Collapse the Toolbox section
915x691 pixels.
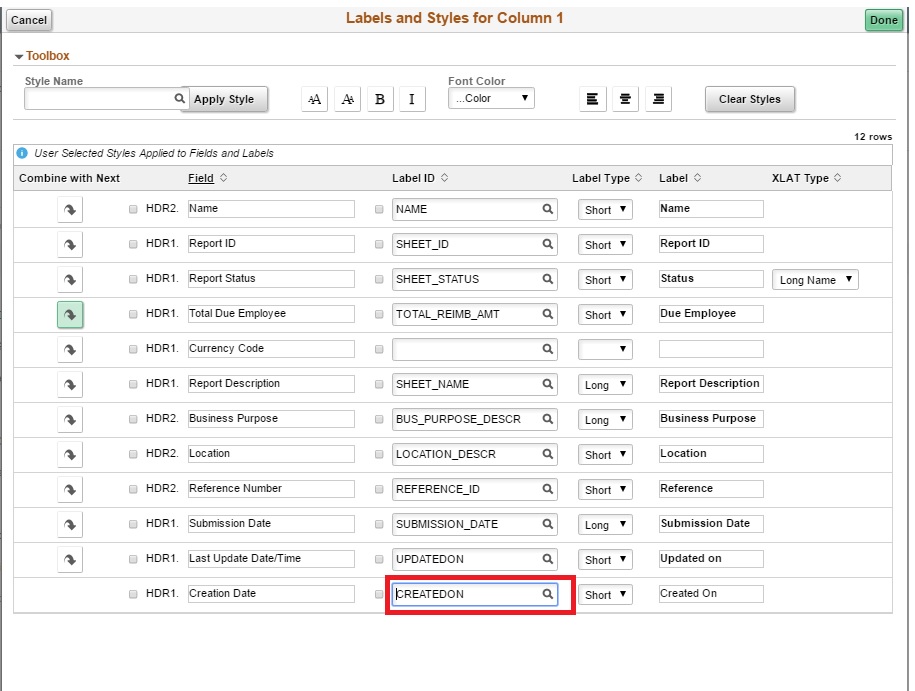(19, 57)
